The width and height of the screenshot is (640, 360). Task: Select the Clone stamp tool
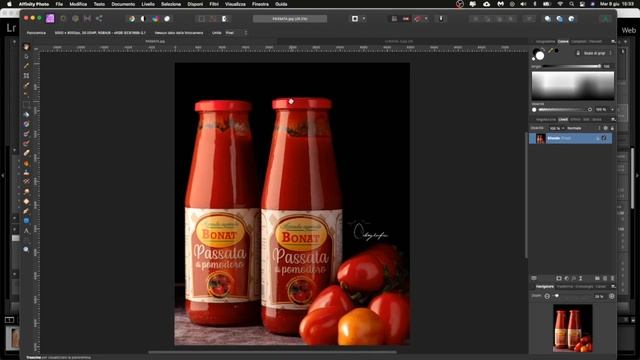(x=27, y=172)
